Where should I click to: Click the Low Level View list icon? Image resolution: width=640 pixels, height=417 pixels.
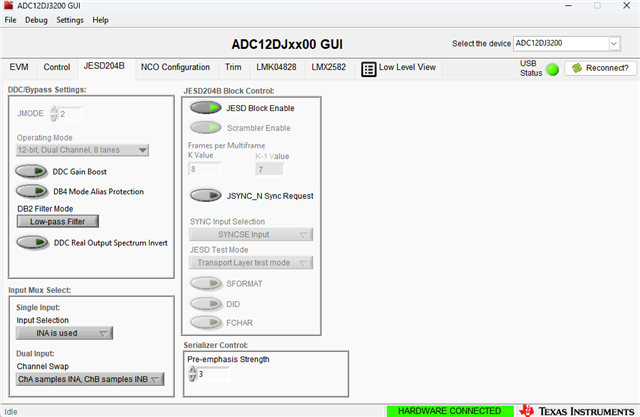(369, 69)
